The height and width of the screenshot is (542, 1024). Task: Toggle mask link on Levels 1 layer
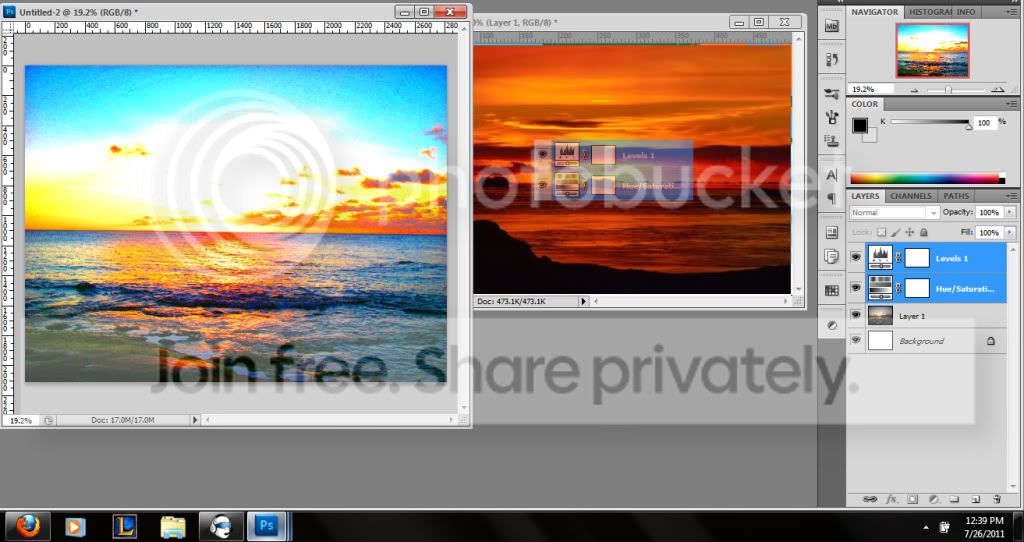click(899, 259)
